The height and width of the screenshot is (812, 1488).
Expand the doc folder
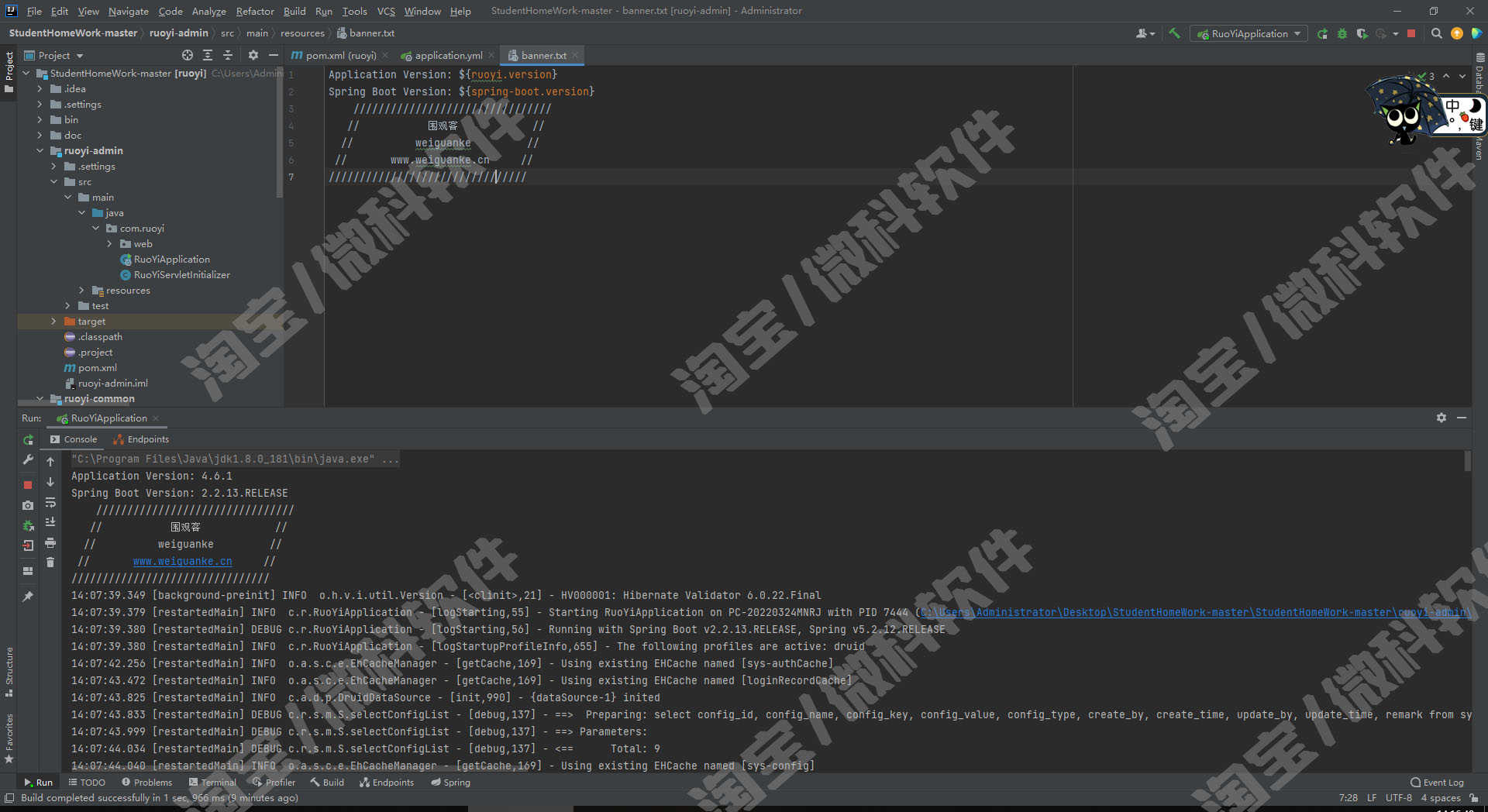[40, 136]
